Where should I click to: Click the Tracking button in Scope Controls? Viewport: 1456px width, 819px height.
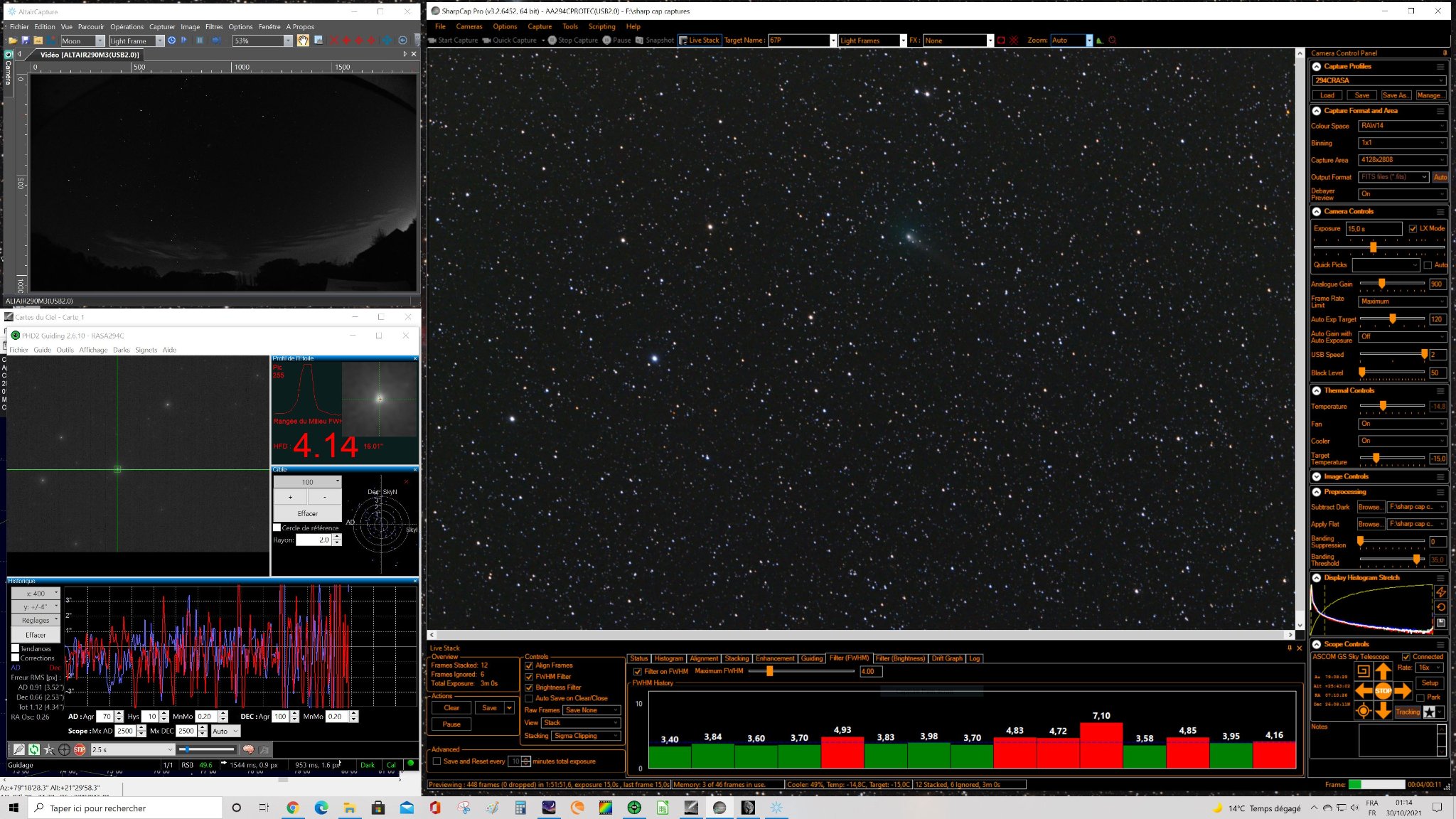pos(1408,712)
